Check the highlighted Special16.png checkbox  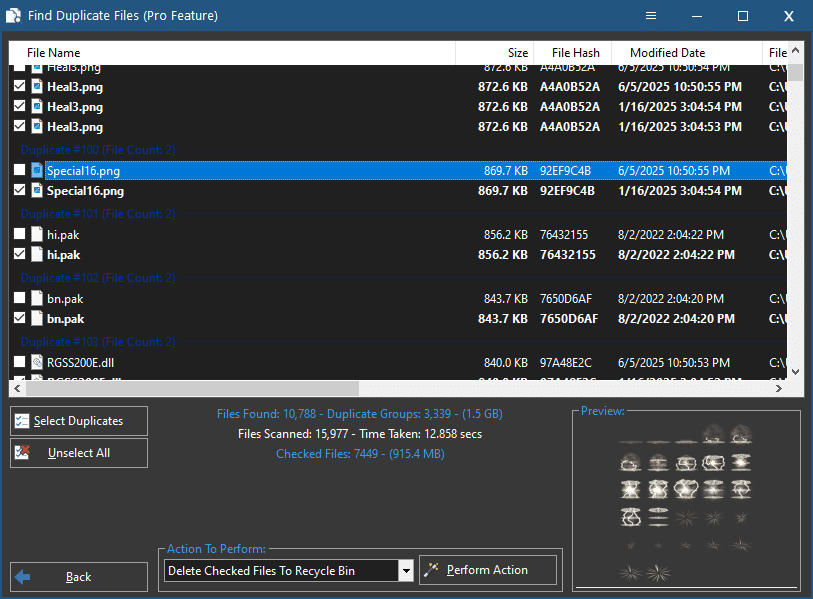(x=20, y=171)
